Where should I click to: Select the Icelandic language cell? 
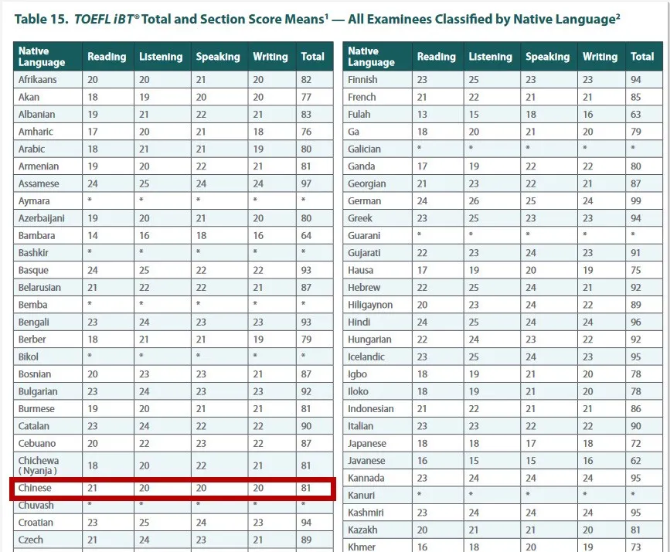coord(378,357)
